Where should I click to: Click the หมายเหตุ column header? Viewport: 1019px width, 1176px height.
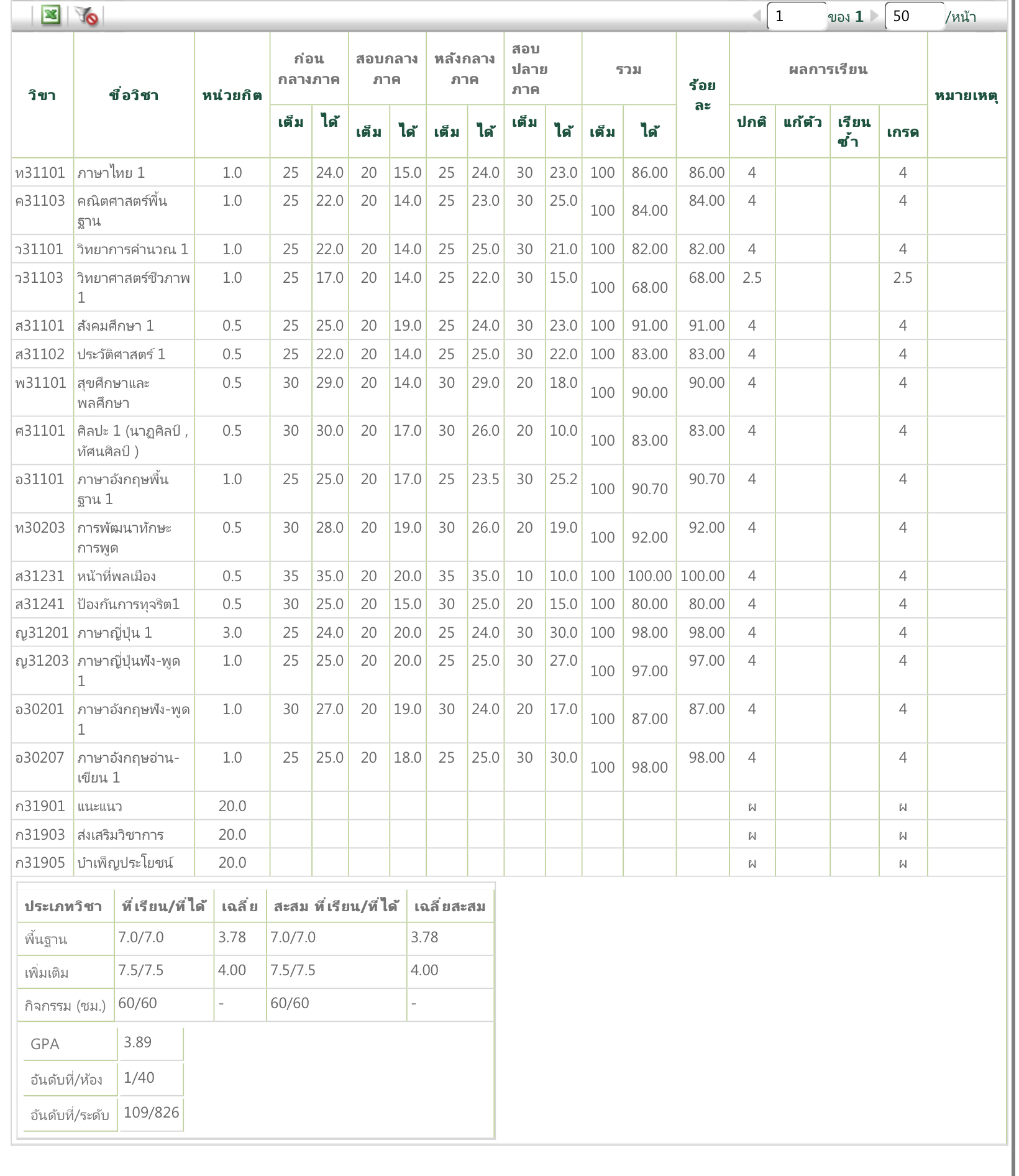click(966, 95)
